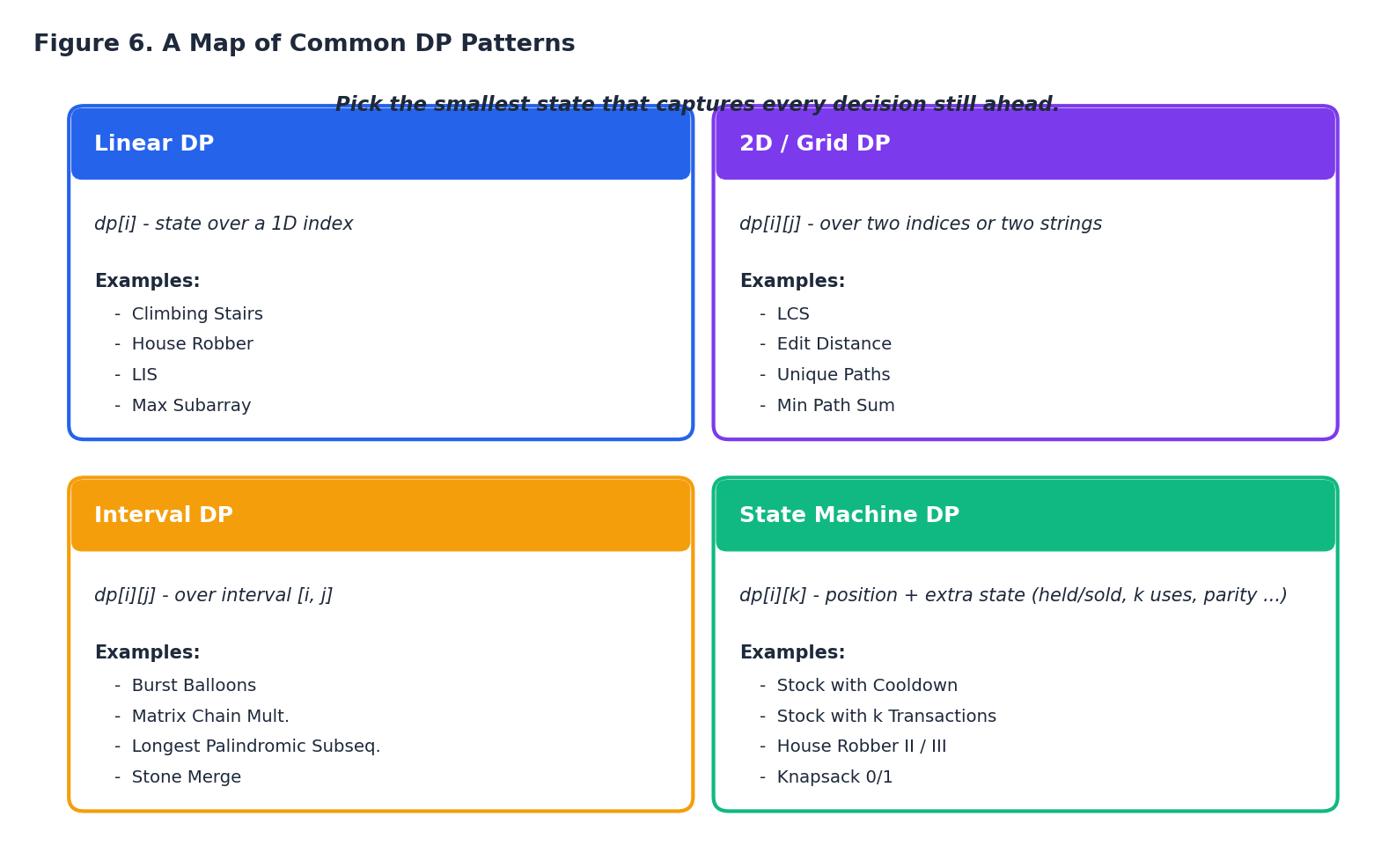This screenshot has height=868, width=1396.
Task: Select Min Path Sum example
Action: point(835,406)
